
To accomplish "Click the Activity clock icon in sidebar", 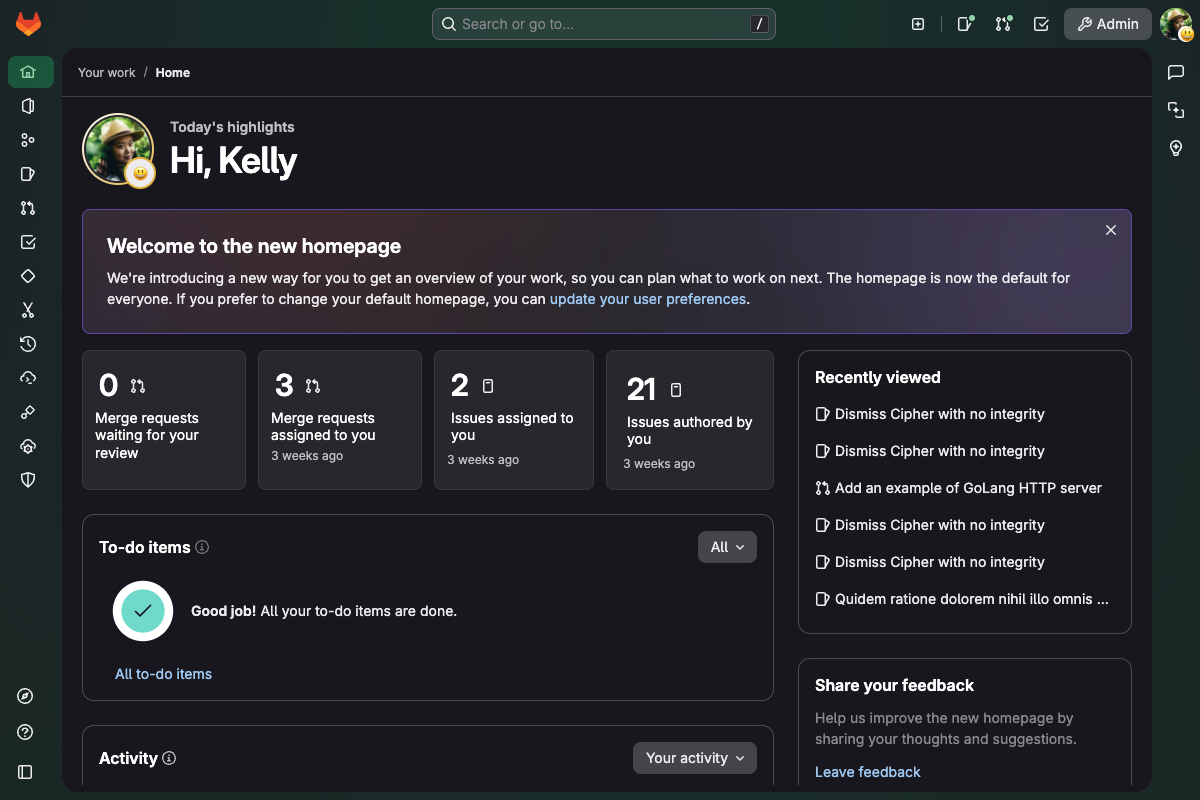I will (x=28, y=343).
